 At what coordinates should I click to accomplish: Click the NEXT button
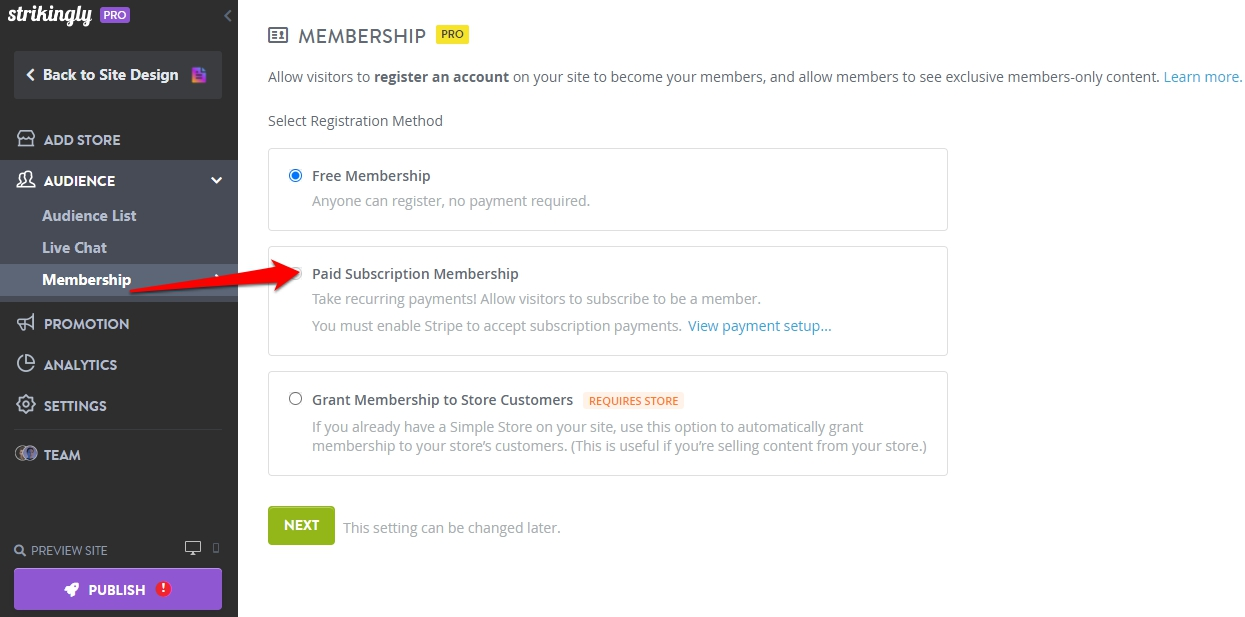(x=301, y=525)
